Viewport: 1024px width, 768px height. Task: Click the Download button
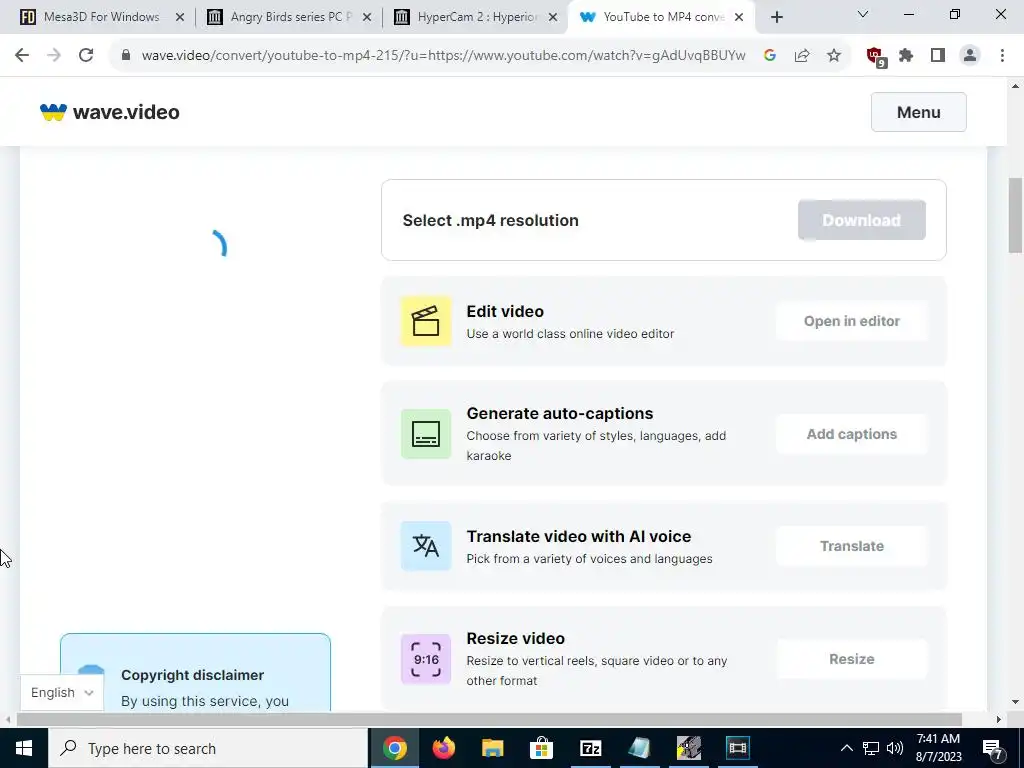pos(861,220)
